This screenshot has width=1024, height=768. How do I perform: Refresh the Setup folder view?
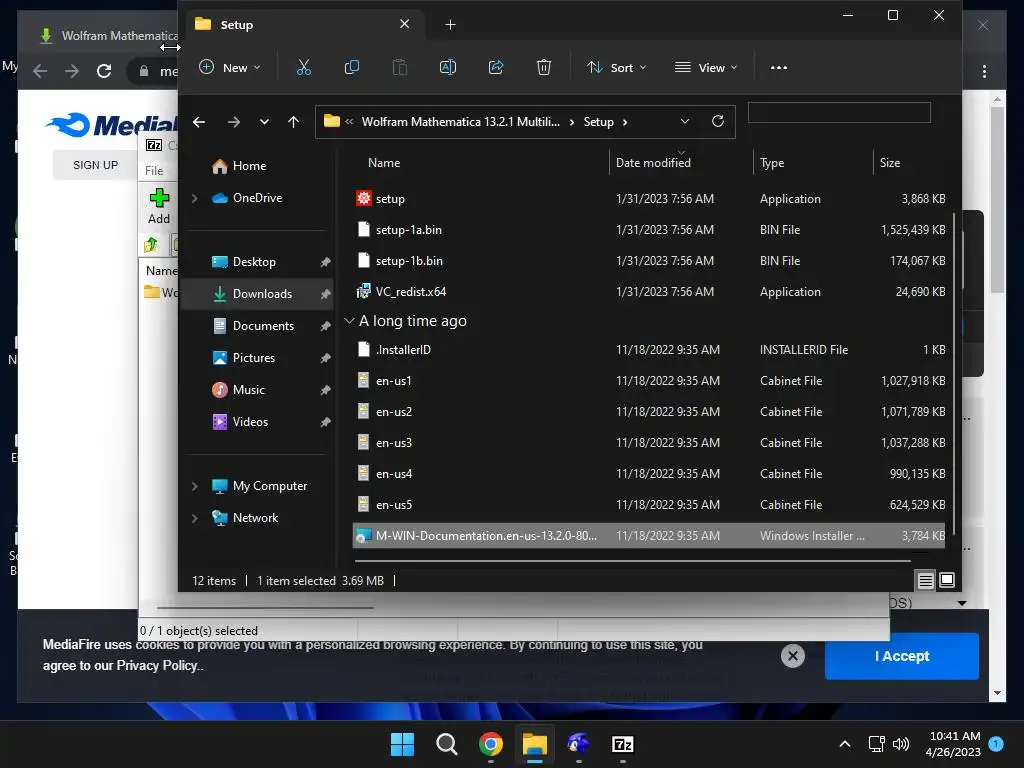pyautogui.click(x=718, y=121)
